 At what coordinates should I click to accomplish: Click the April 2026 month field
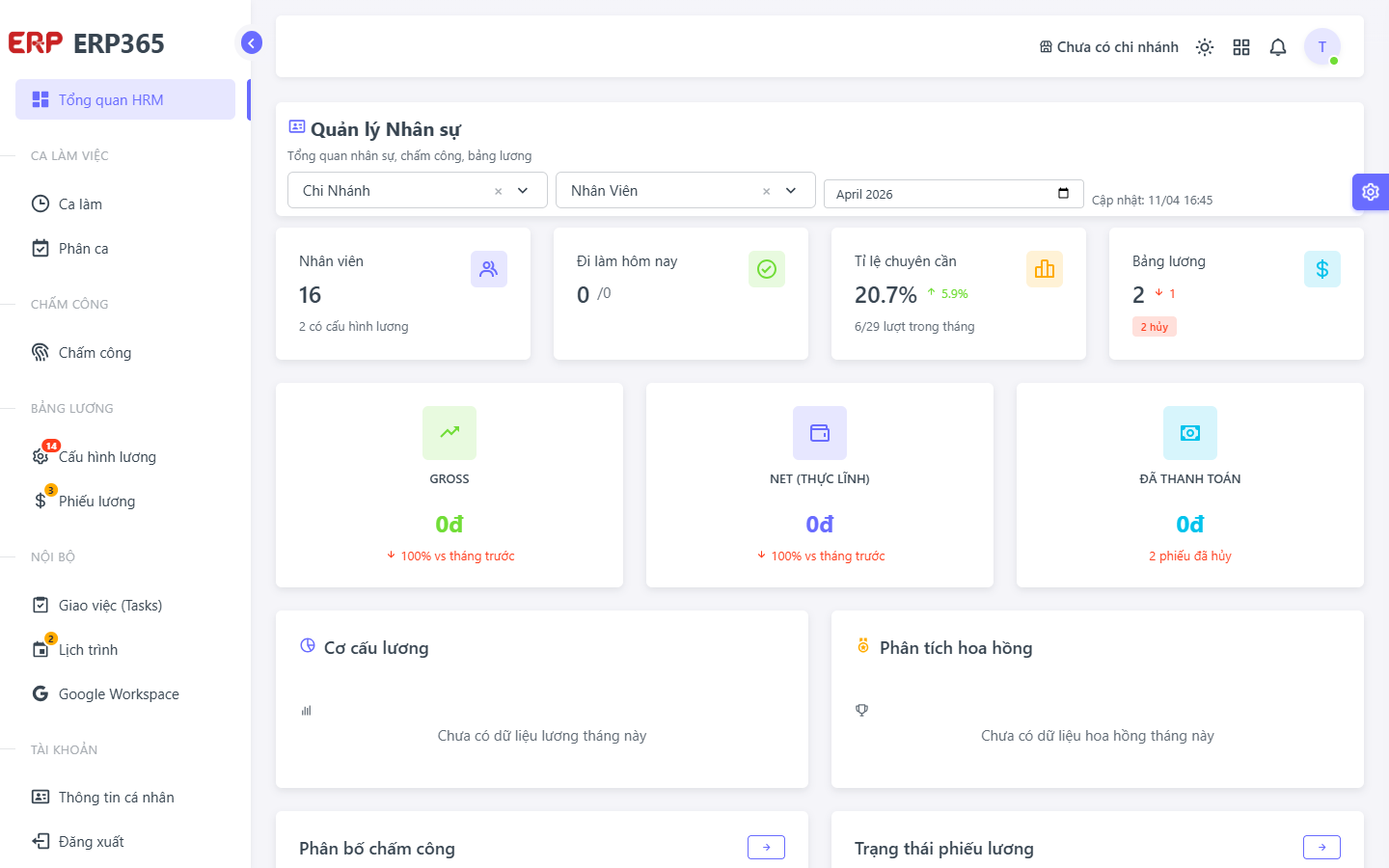tap(954, 194)
